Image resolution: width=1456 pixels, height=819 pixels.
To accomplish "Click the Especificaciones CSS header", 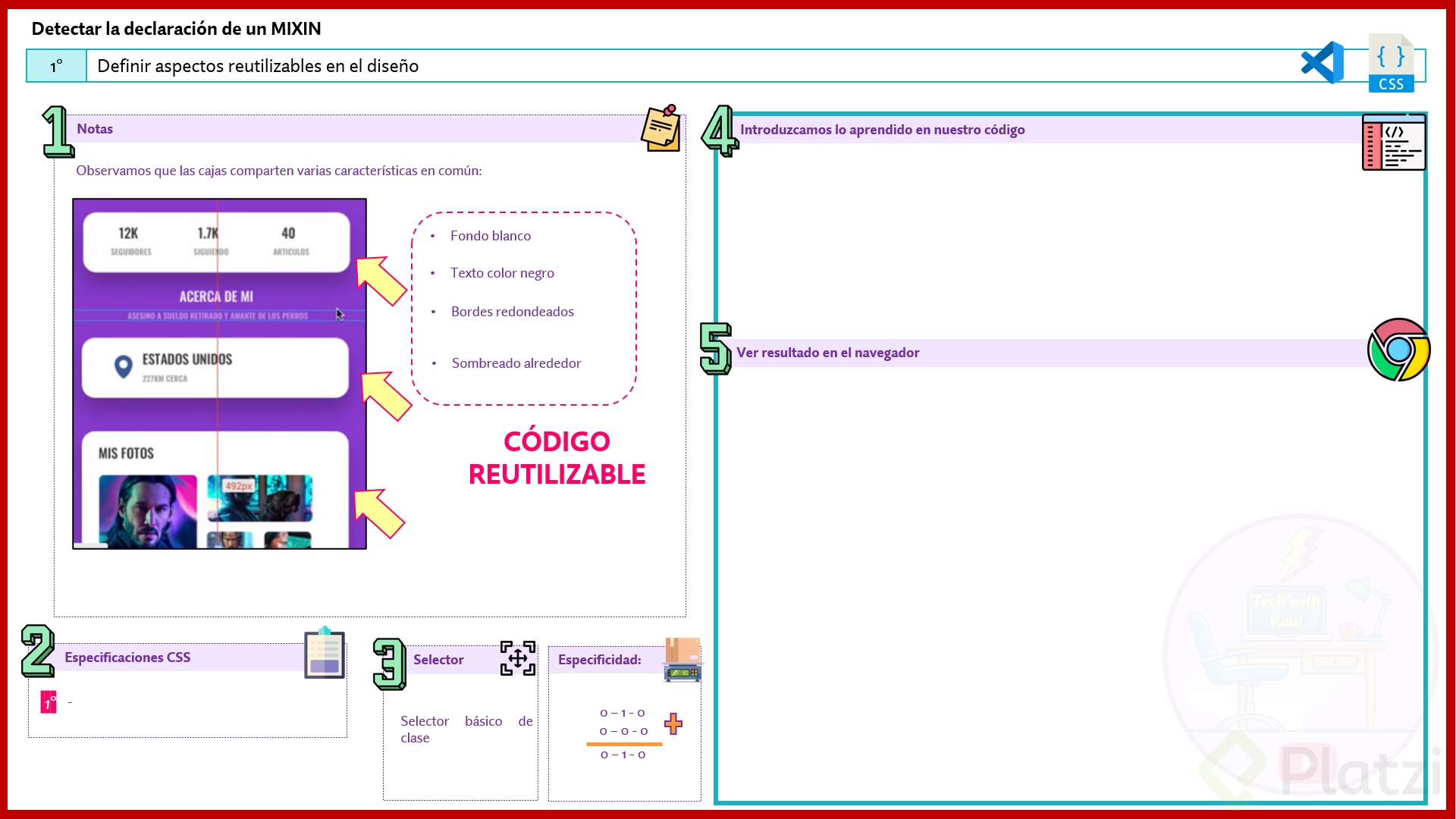I will [127, 657].
